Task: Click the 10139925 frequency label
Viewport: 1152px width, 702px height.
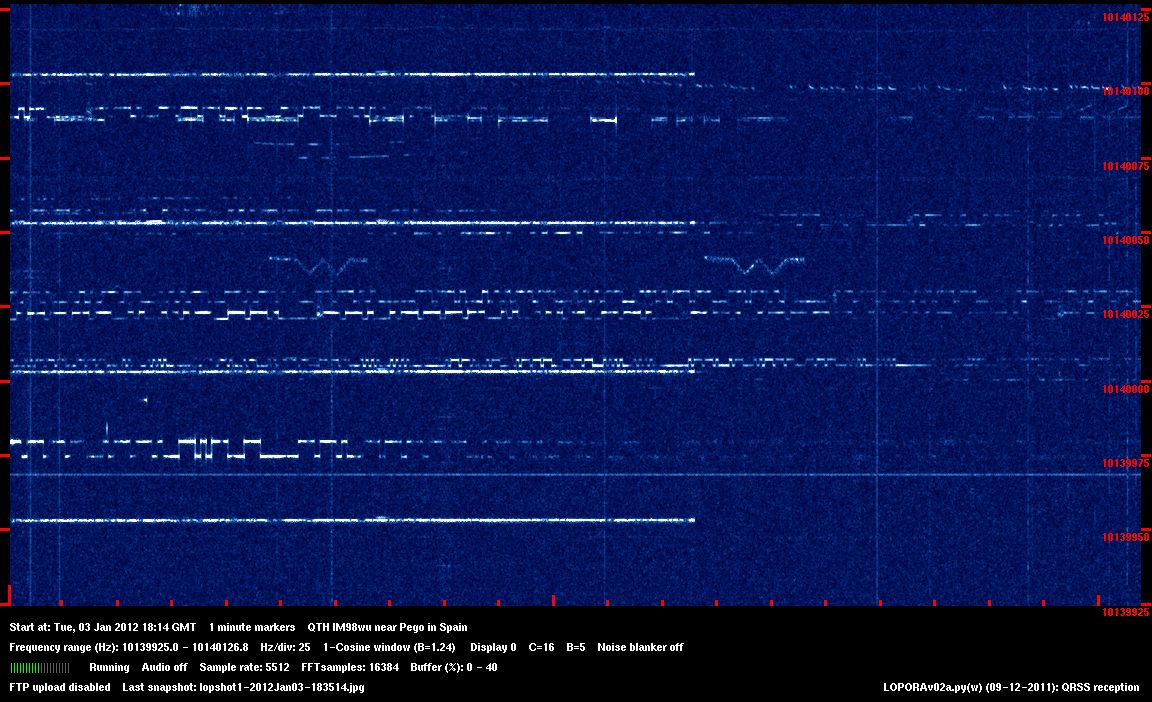Action: point(1126,612)
